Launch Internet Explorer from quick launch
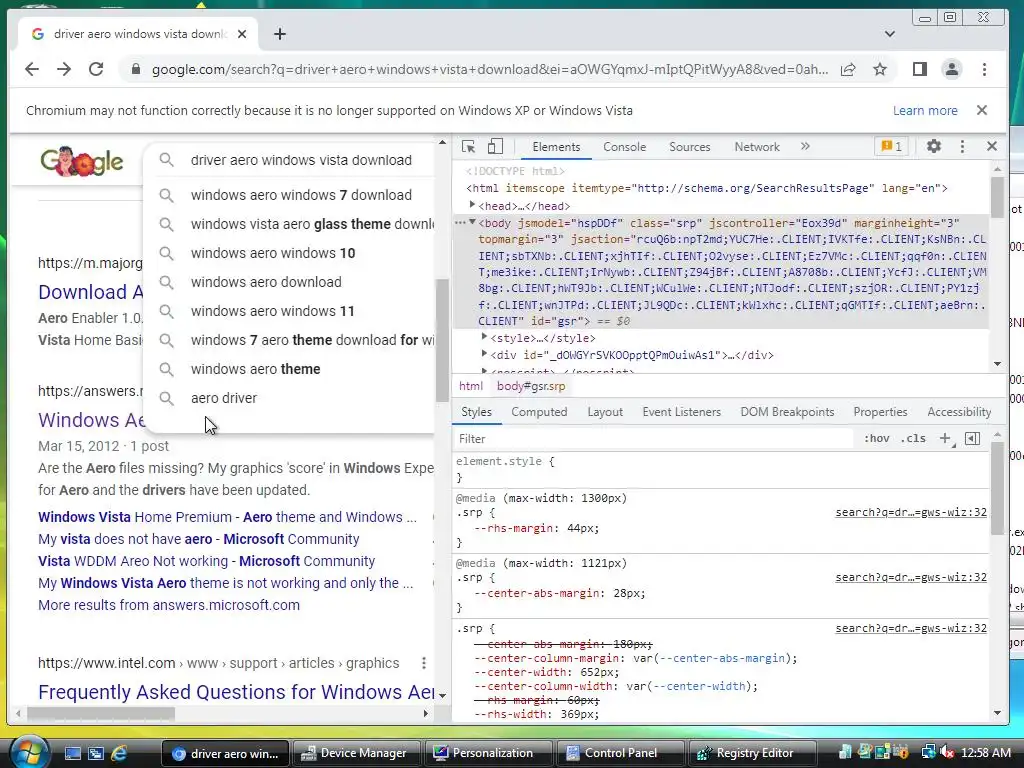 pyautogui.click(x=120, y=754)
